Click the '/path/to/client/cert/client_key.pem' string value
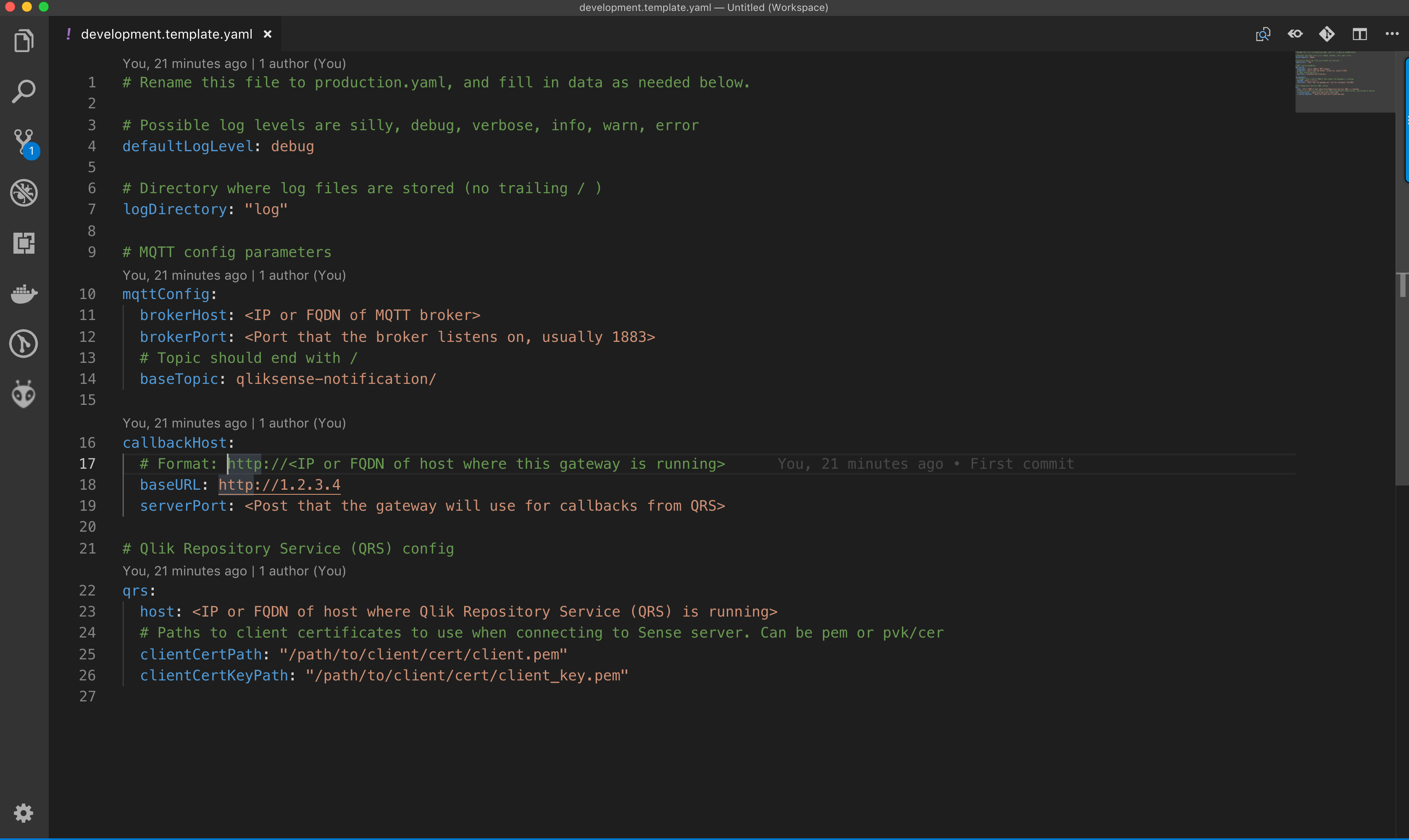Image resolution: width=1409 pixels, height=840 pixels. coord(467,675)
